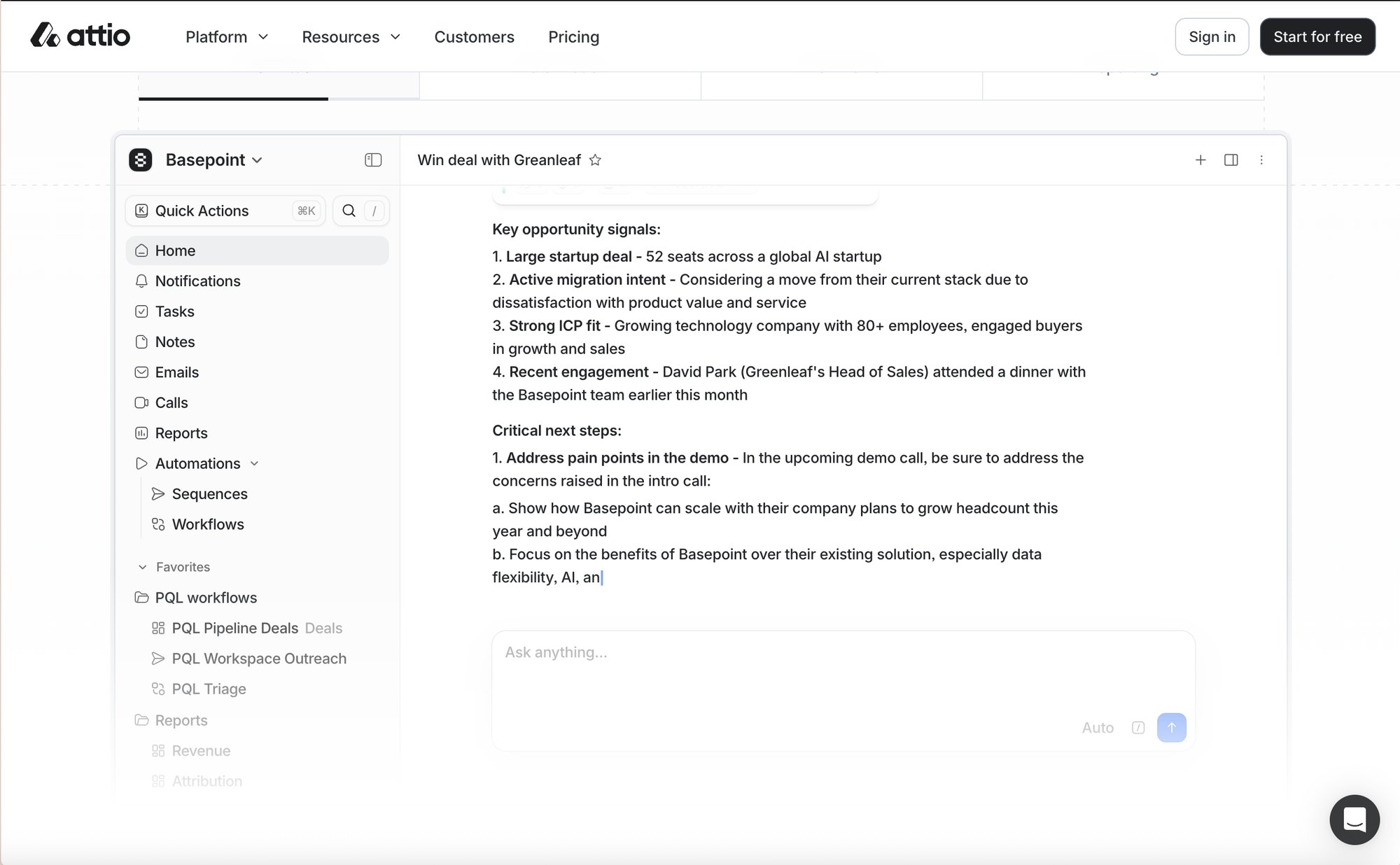Expand the Automations chevron
Image resolution: width=1400 pixels, height=865 pixels.
[x=254, y=463]
